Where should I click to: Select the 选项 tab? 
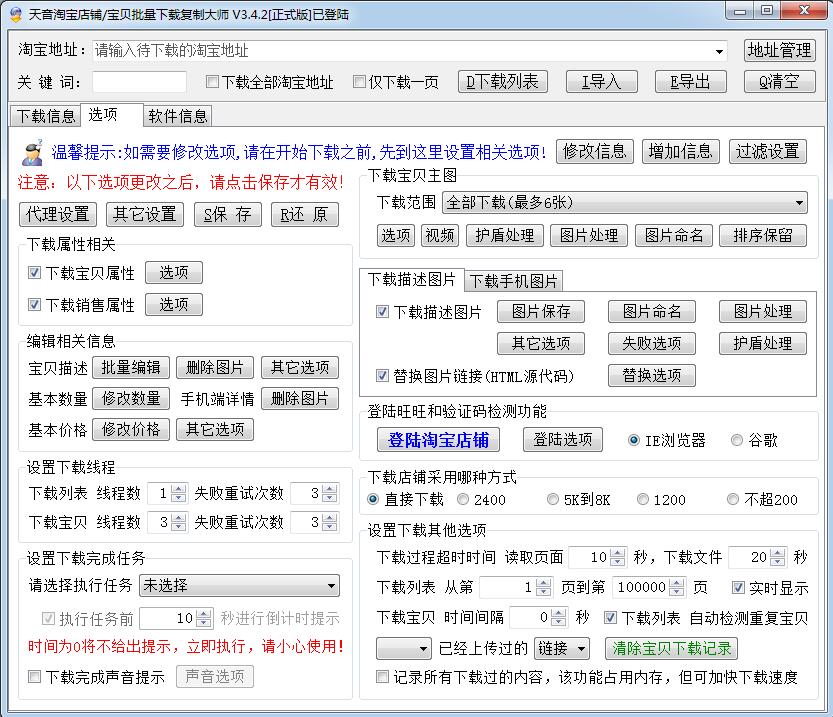[x=112, y=114]
